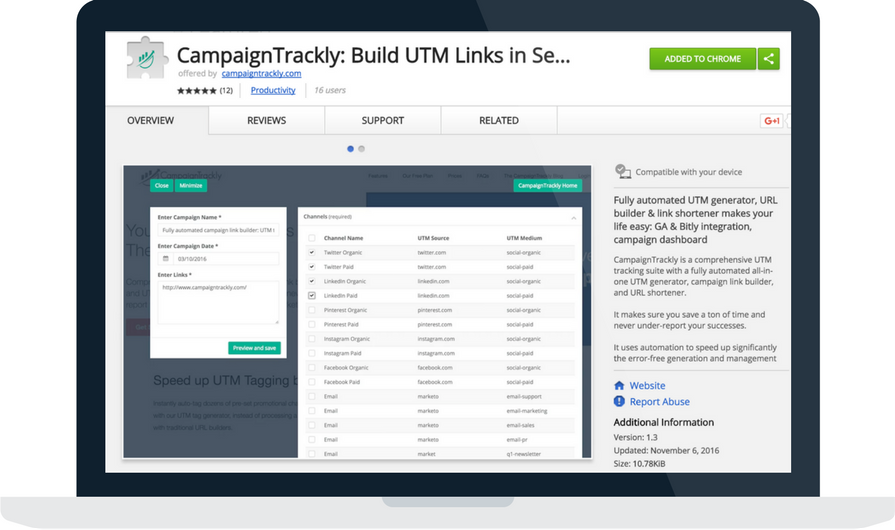This screenshot has height=530, width=895.
Task: Click the Preview and save button
Action: [x=254, y=348]
